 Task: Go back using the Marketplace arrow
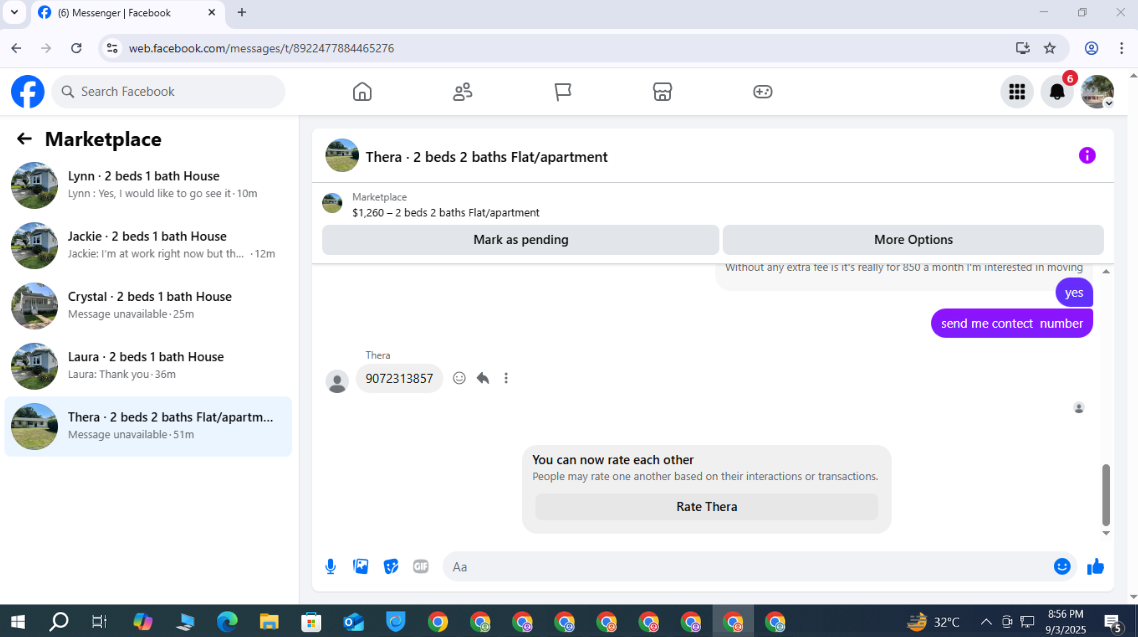24,139
